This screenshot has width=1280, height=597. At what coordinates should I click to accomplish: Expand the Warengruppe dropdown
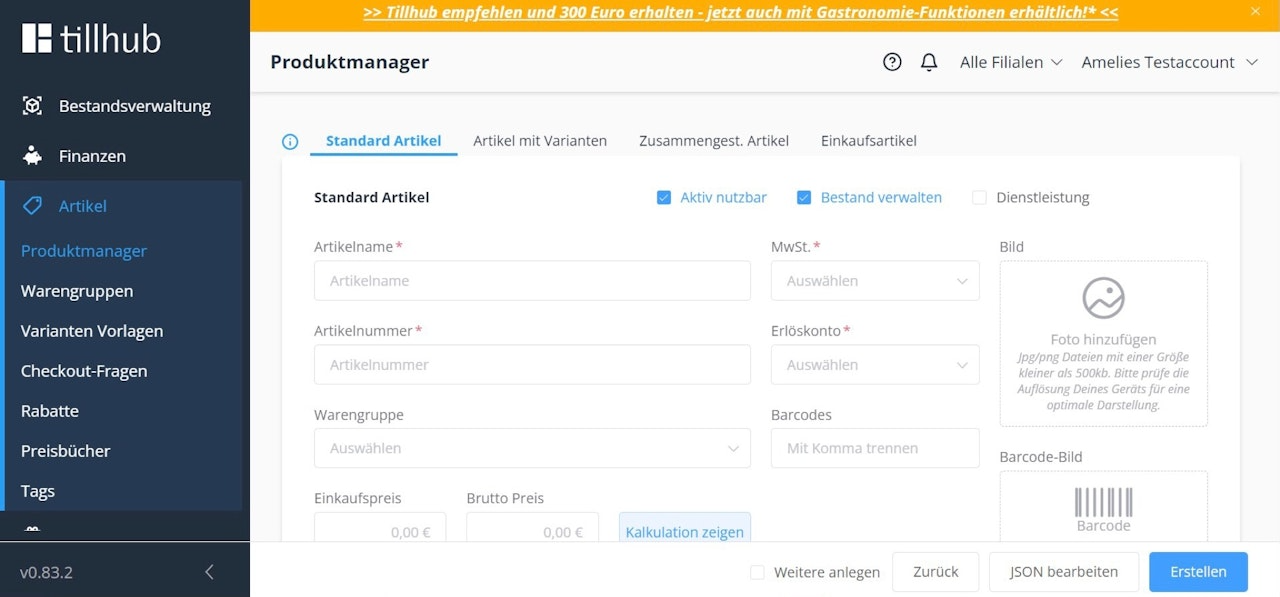(x=532, y=448)
